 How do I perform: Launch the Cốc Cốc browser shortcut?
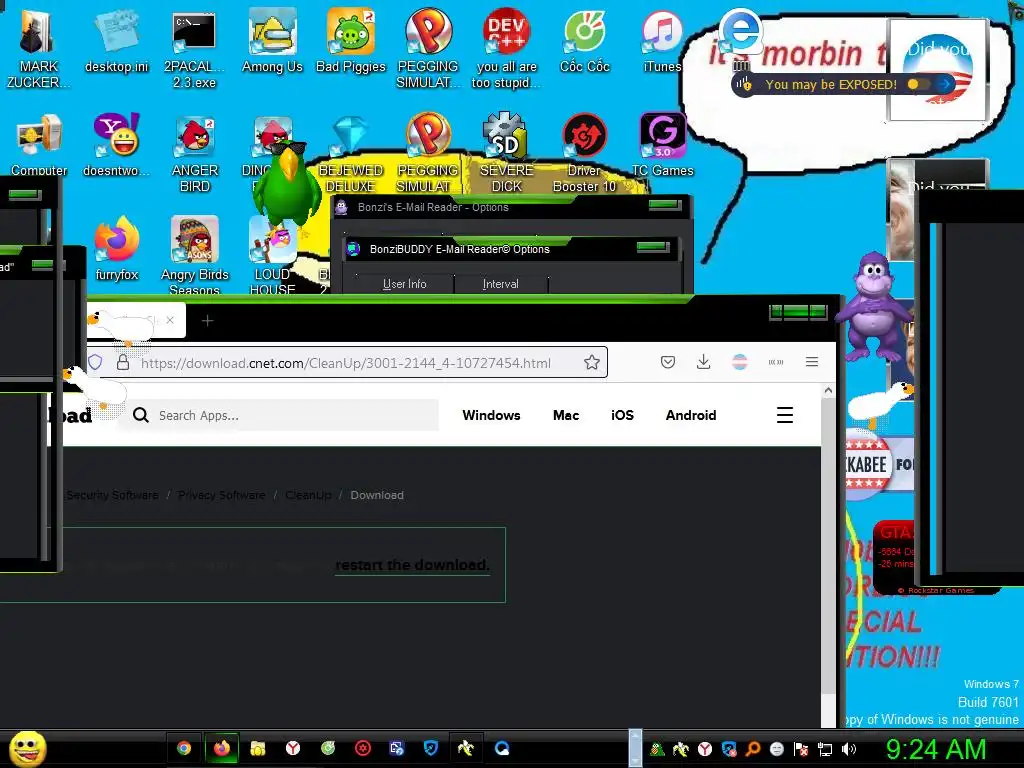click(584, 40)
